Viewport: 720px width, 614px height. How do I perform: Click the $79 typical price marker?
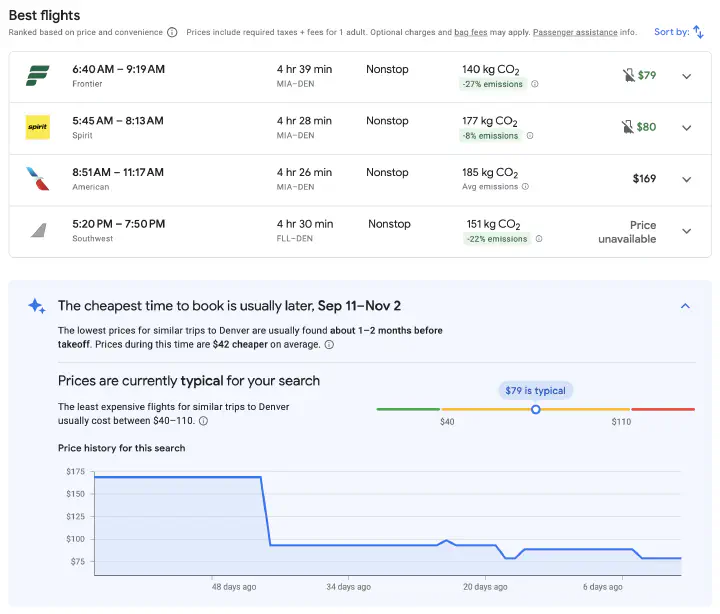coord(536,409)
